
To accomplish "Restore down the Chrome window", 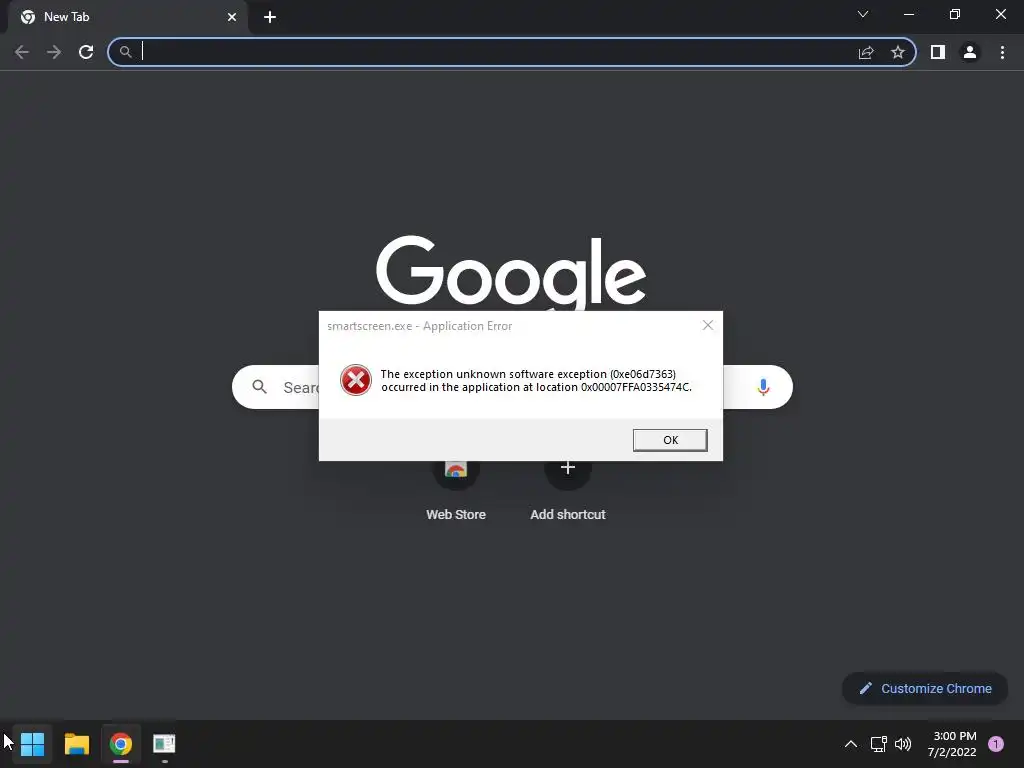I will pos(955,14).
